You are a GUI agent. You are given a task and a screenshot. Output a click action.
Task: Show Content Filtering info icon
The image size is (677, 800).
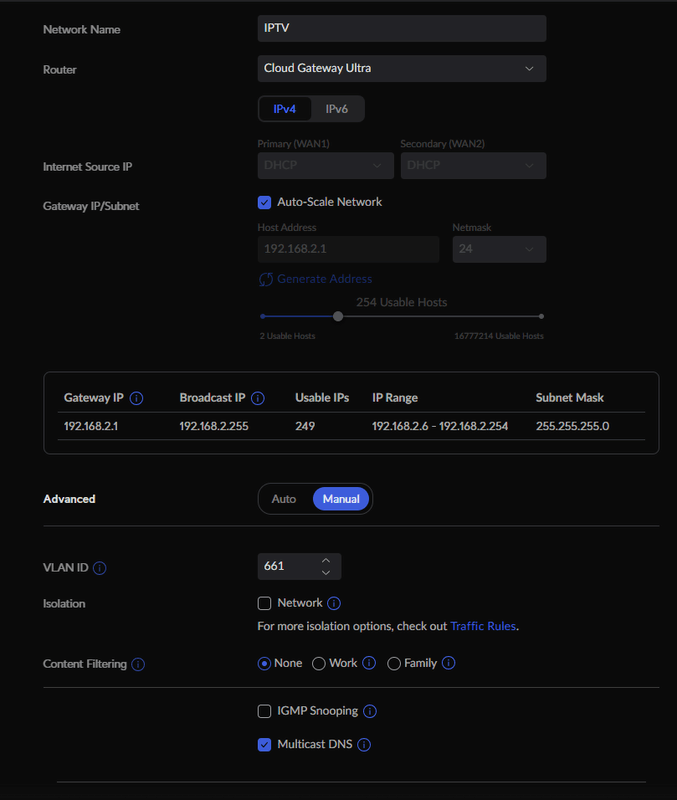pyautogui.click(x=138, y=664)
